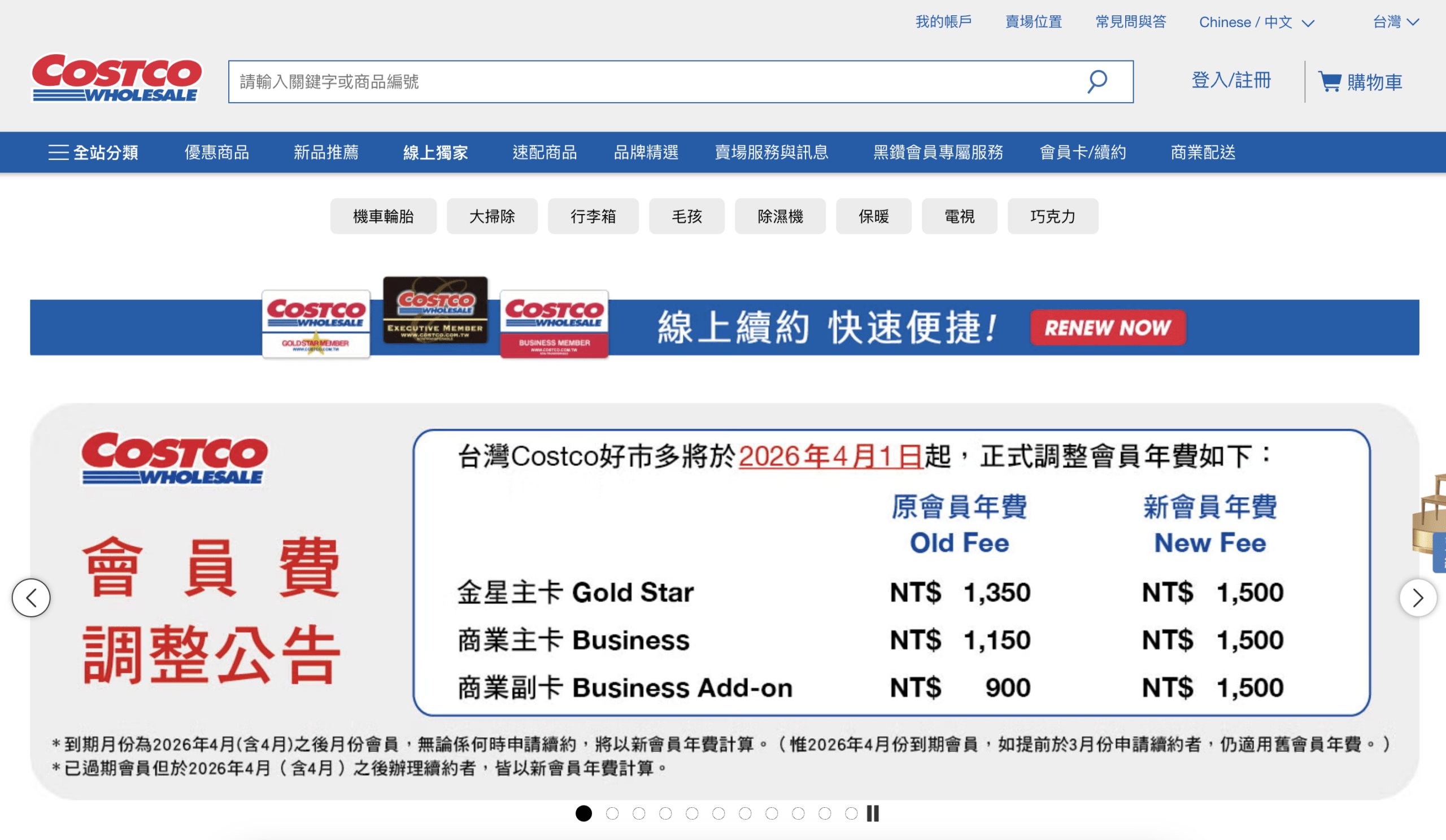Expand the 台灣 region dropdown

point(1396,23)
